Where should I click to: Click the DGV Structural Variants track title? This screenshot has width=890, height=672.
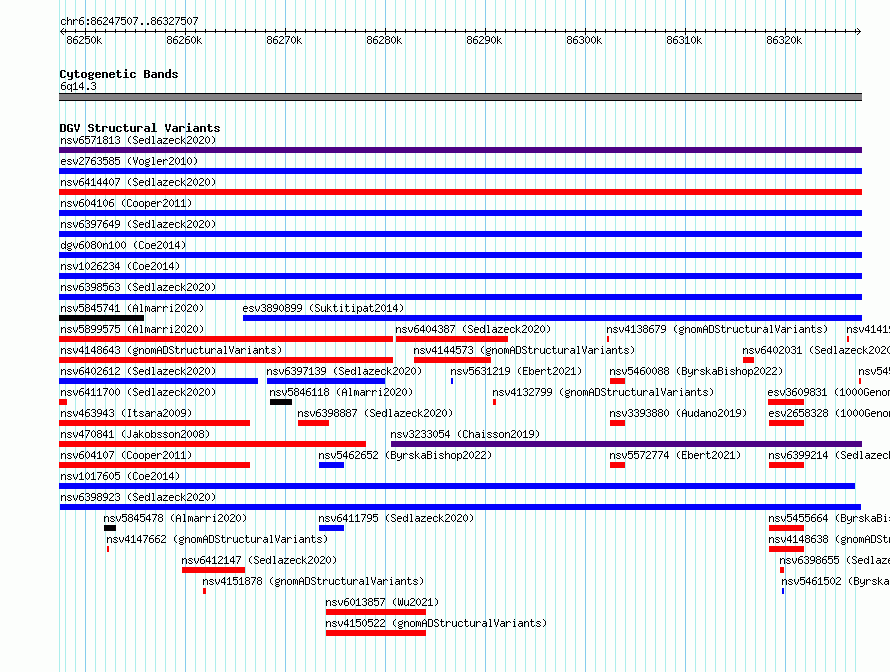click(140, 128)
